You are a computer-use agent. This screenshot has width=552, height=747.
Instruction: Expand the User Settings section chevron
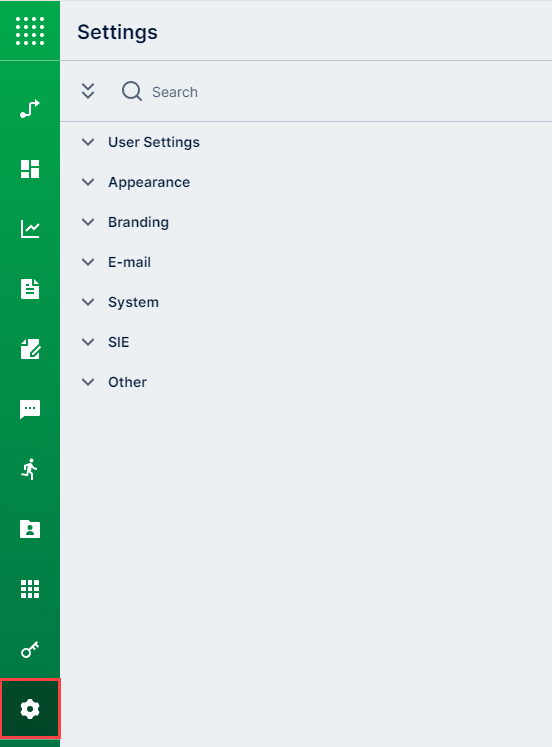pyautogui.click(x=88, y=142)
